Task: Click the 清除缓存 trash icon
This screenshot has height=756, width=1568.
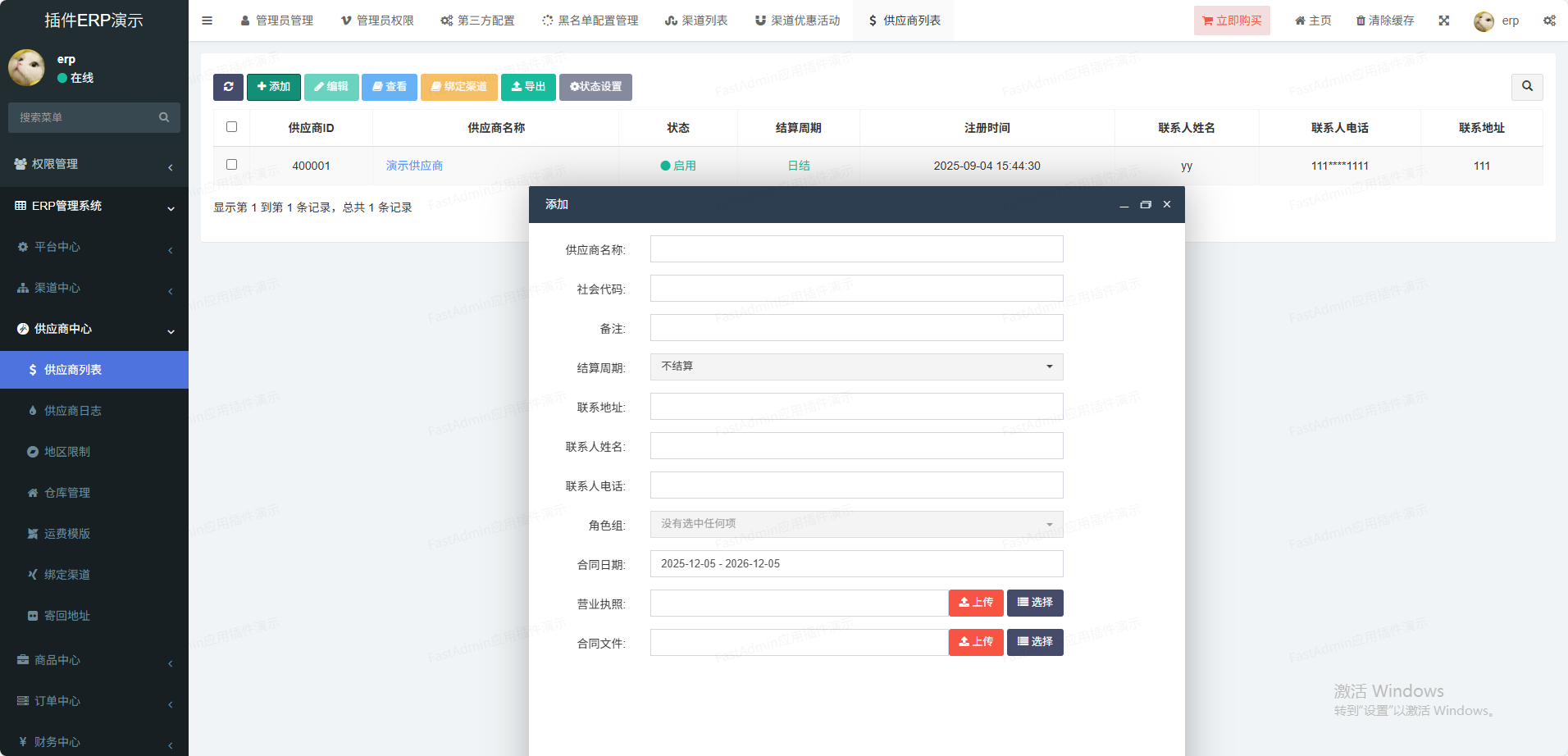Action: point(1361,20)
